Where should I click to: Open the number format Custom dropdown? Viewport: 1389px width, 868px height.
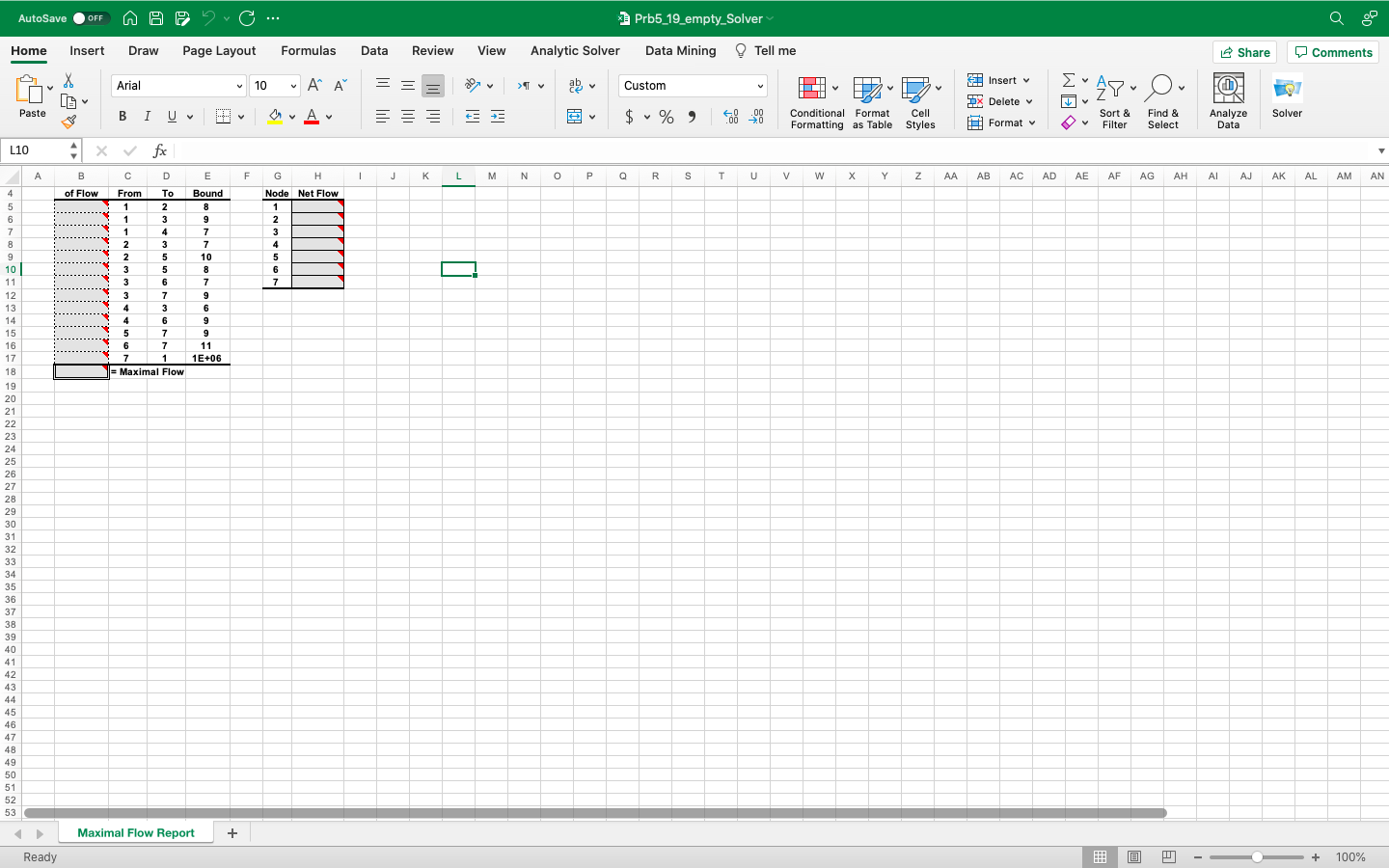tap(760, 86)
